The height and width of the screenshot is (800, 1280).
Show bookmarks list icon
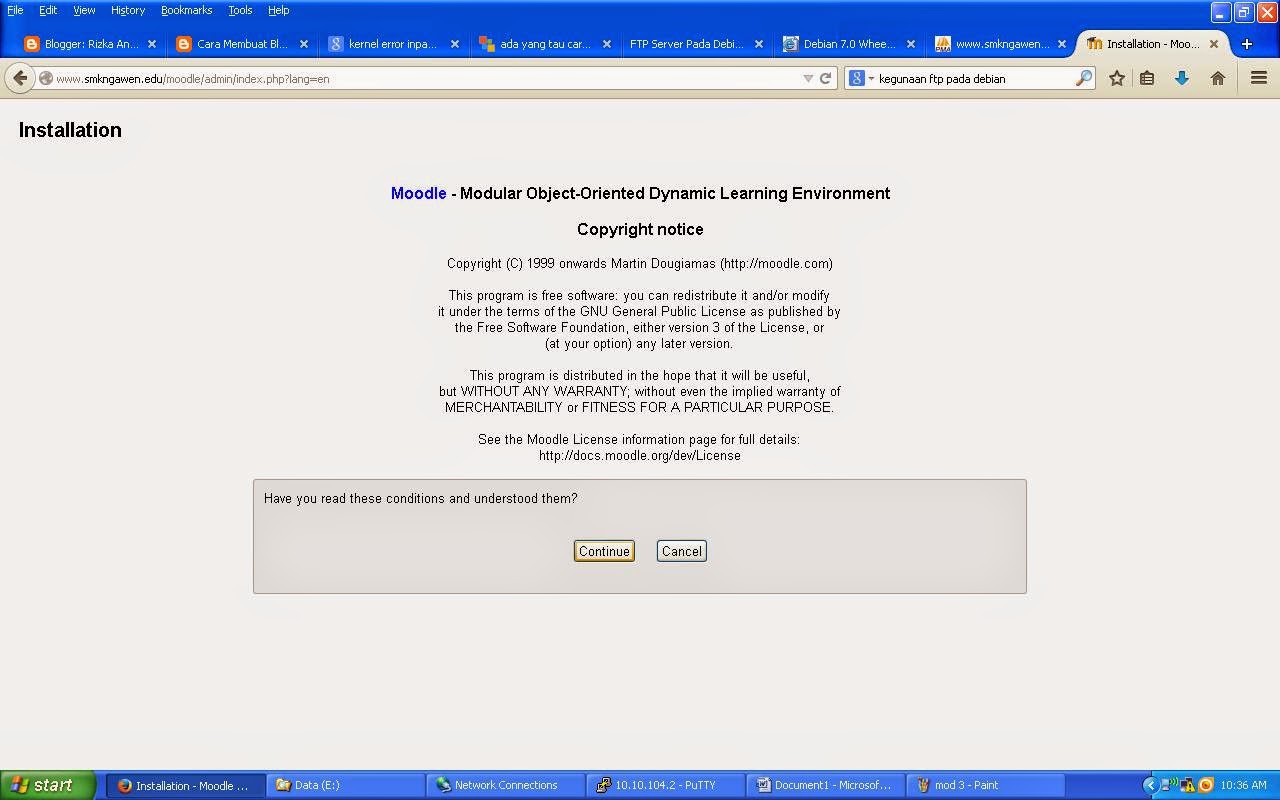pos(1147,78)
